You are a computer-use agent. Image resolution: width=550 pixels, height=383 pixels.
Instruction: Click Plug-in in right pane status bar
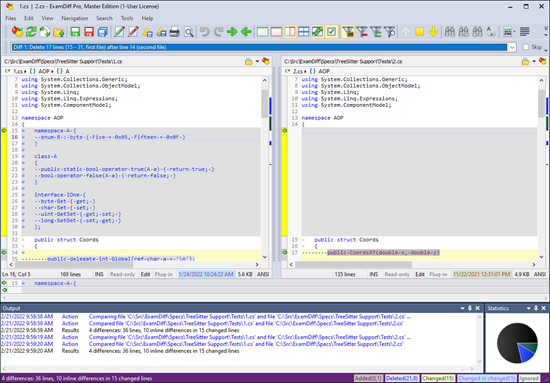(x=438, y=274)
